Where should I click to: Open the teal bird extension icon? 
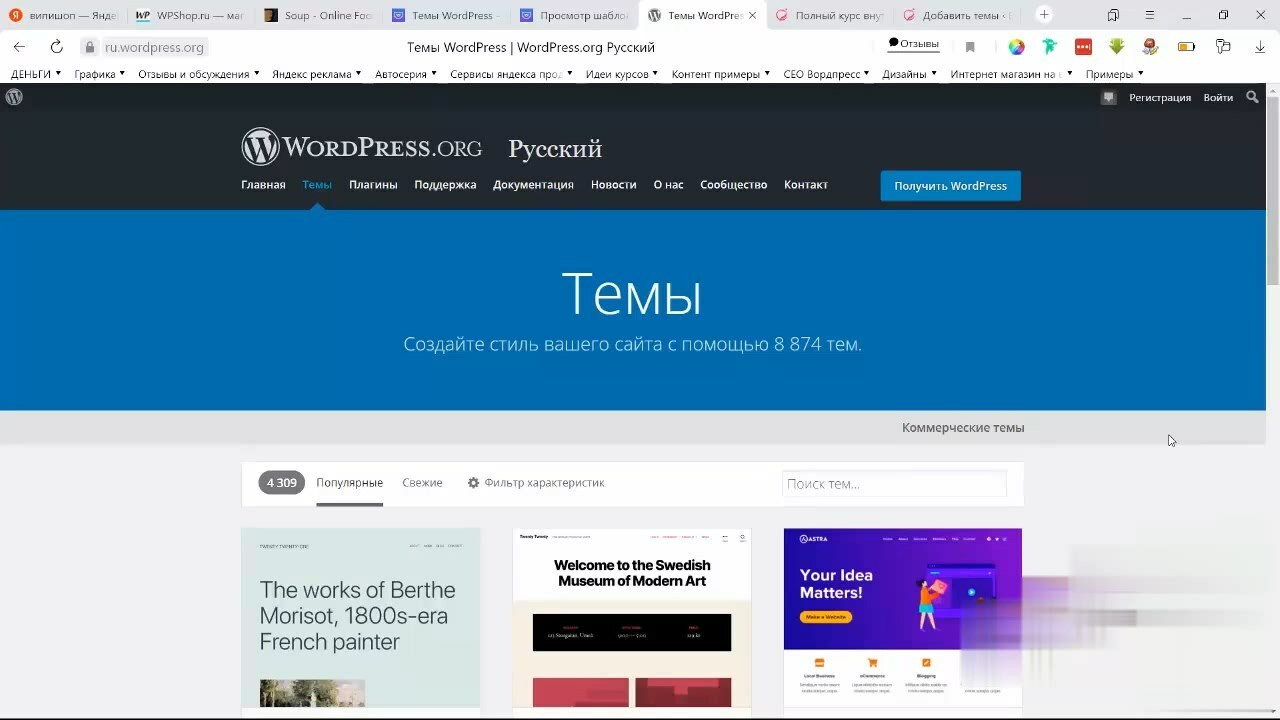[x=1049, y=47]
